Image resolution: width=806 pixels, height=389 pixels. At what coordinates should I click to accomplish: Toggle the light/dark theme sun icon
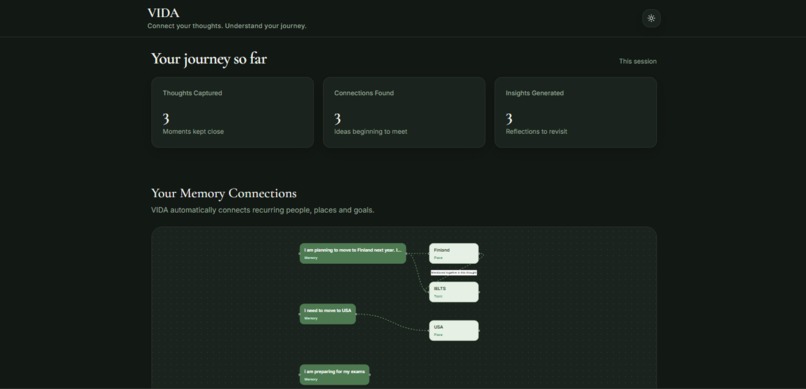click(x=651, y=18)
